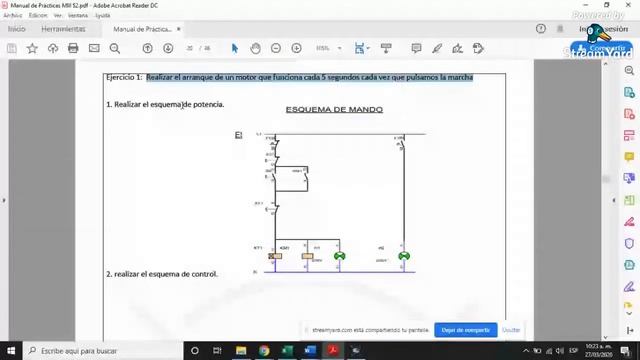The image size is (640, 360).
Task: Open Cortana circle icon in taskbar
Action: click(x=195, y=351)
